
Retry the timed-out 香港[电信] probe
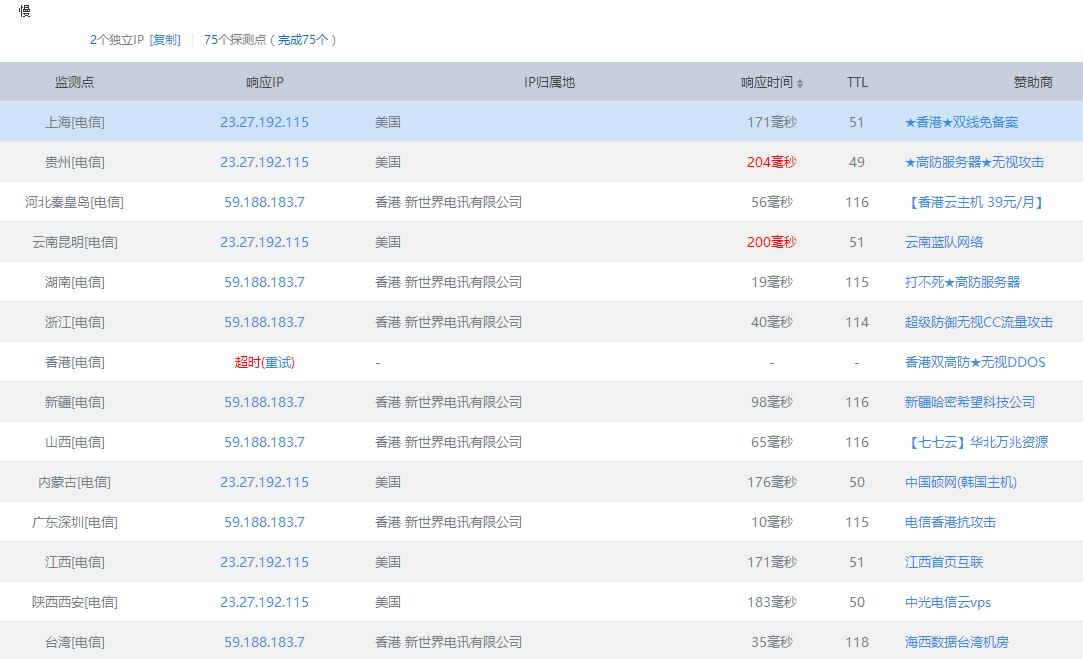pos(279,362)
